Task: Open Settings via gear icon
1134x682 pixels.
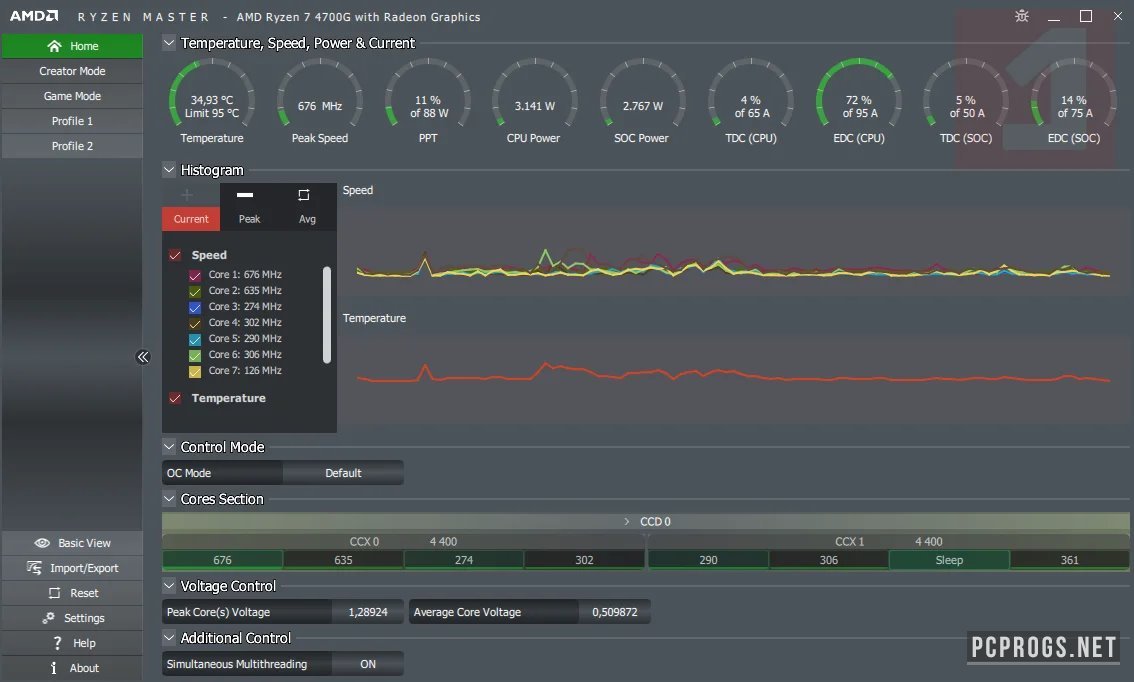Action: 48,618
